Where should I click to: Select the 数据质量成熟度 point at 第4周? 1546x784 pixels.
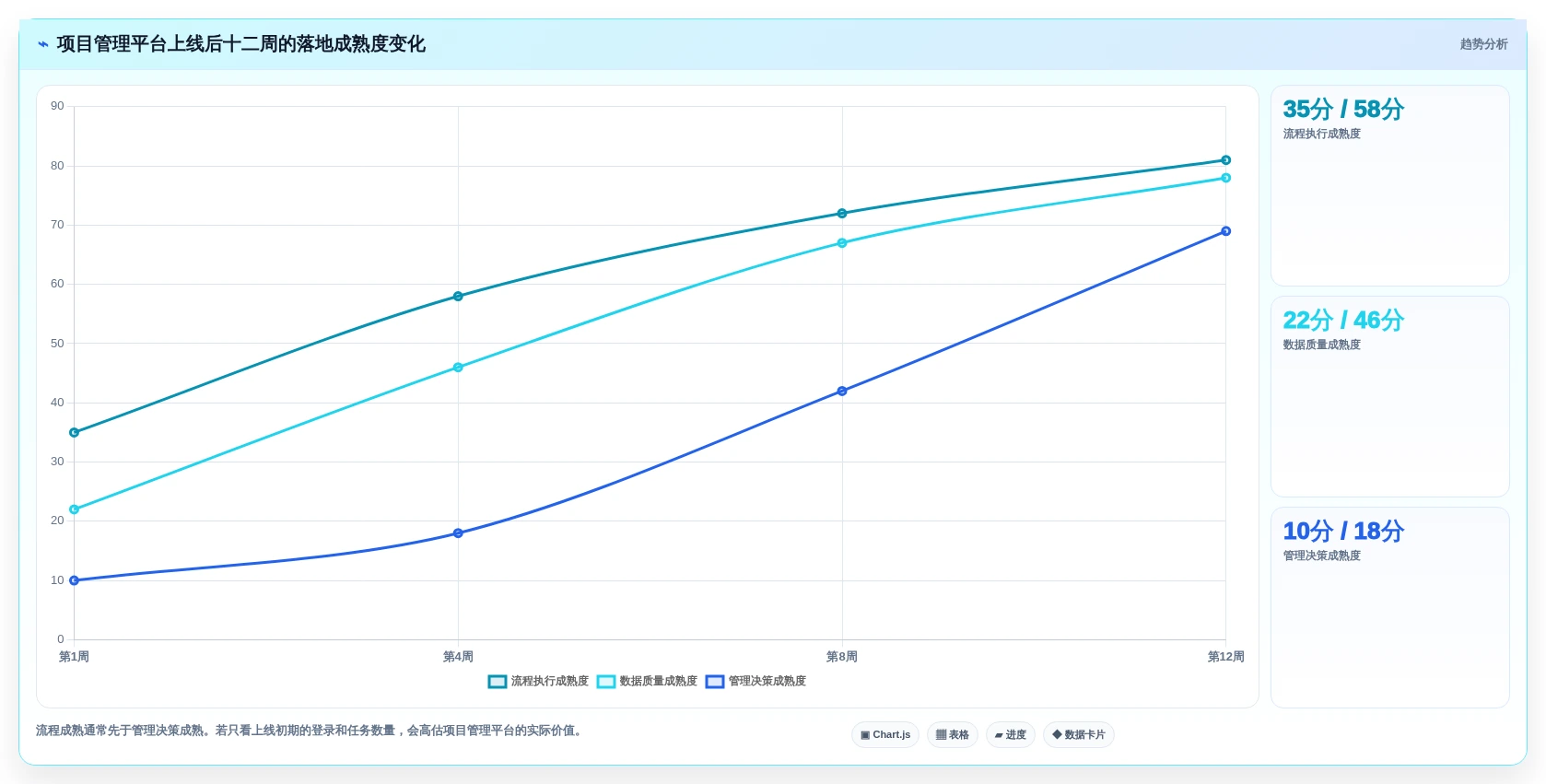click(x=458, y=368)
